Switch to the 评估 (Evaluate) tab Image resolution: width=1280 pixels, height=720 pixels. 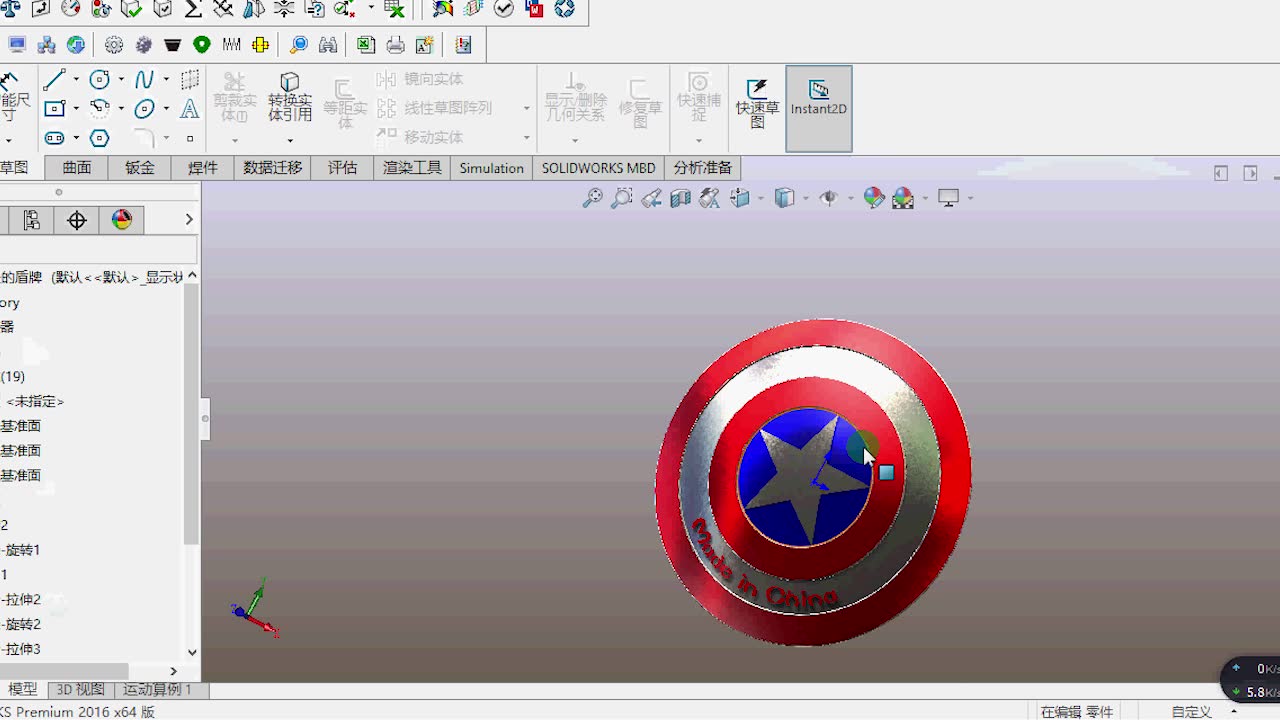click(342, 168)
